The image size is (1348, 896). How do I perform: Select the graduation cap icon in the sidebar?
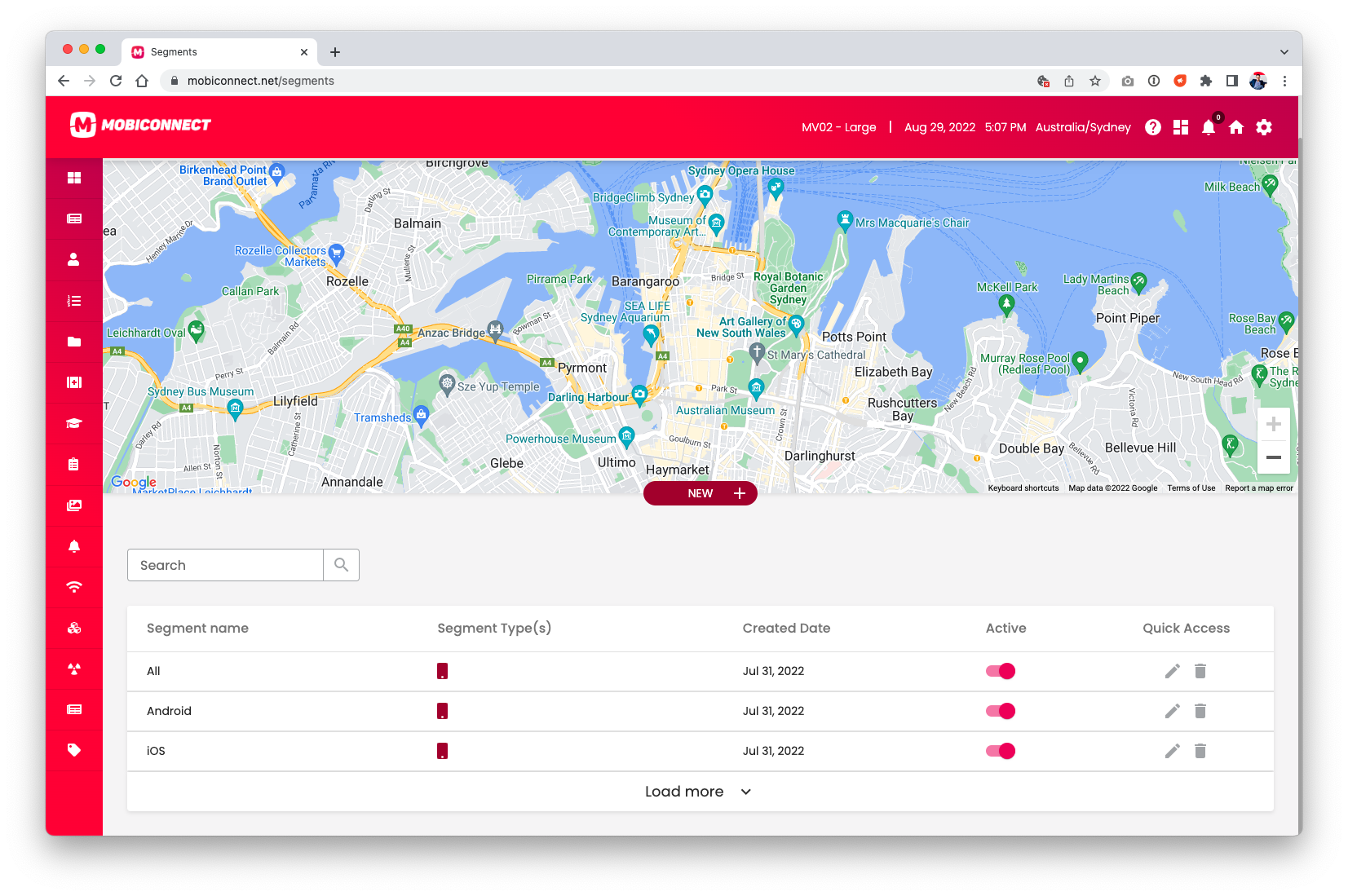74,423
